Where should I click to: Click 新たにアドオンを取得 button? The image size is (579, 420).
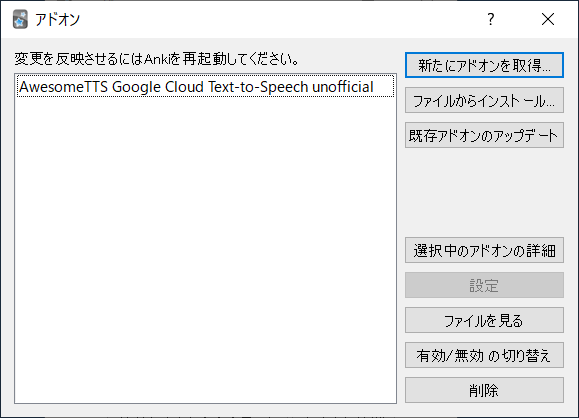pos(484,65)
